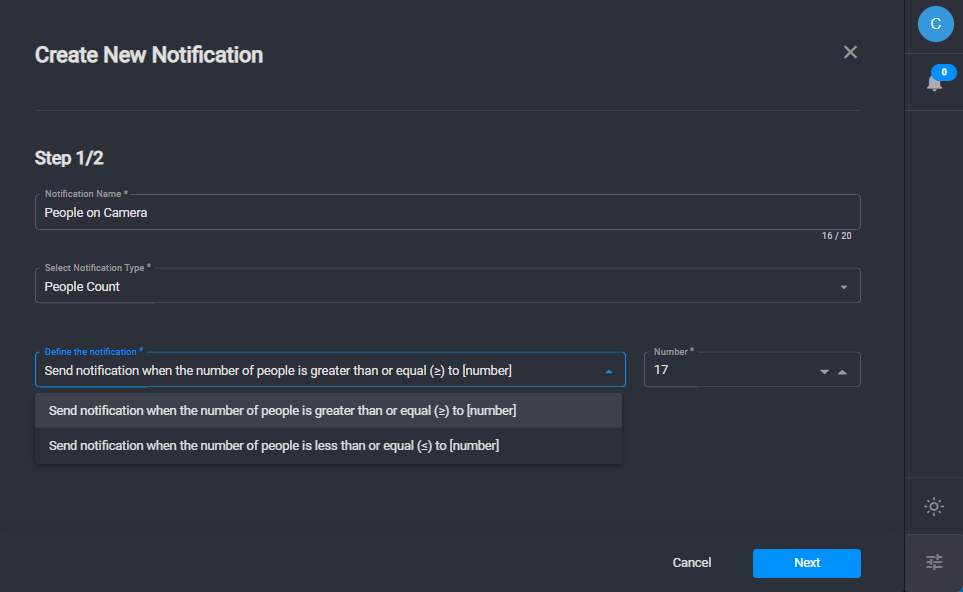Image resolution: width=963 pixels, height=592 pixels.
Task: Click the Step 1/2 heading
Action: 69,158
